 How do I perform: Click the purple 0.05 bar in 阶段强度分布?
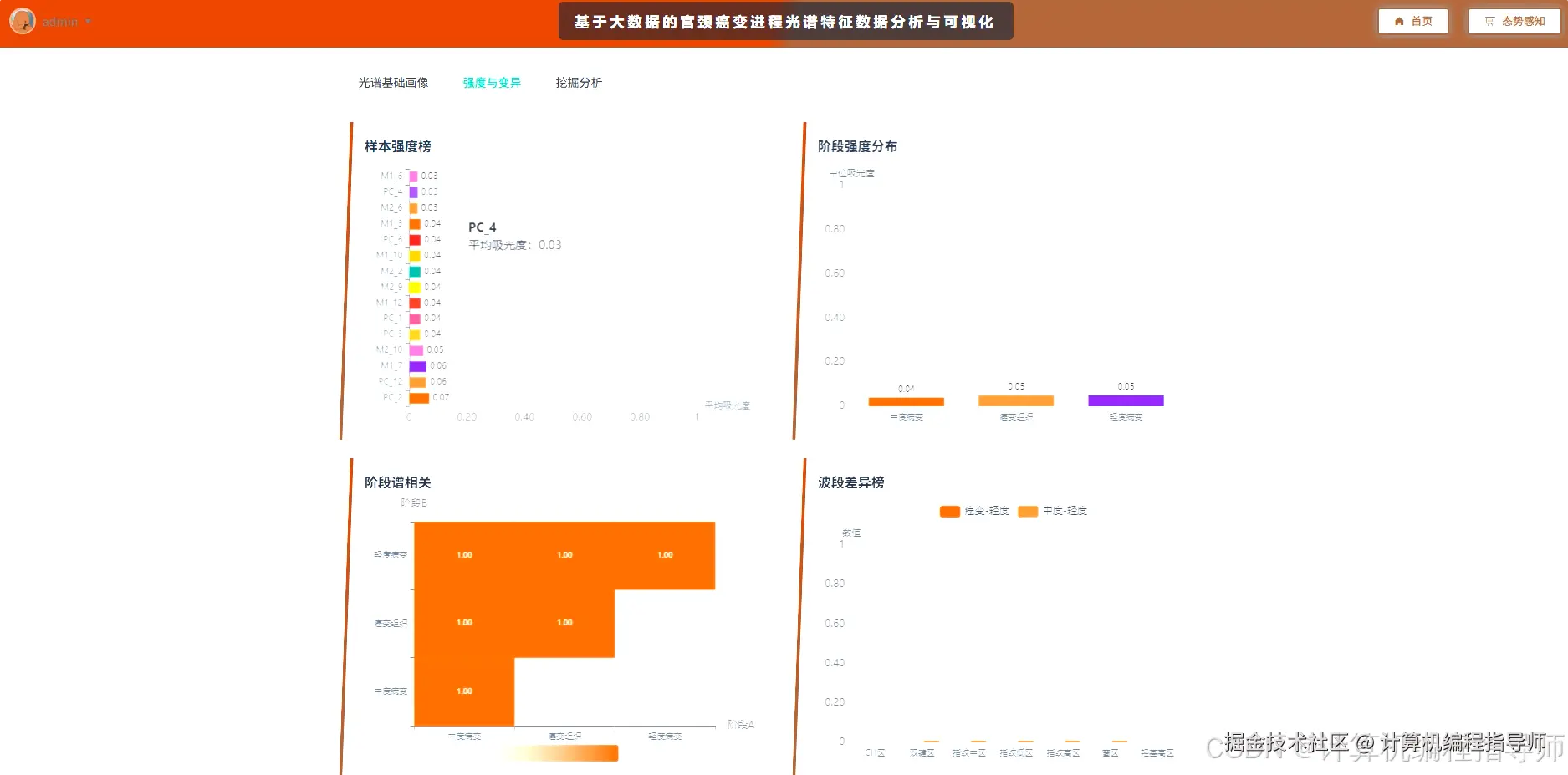click(x=1126, y=400)
